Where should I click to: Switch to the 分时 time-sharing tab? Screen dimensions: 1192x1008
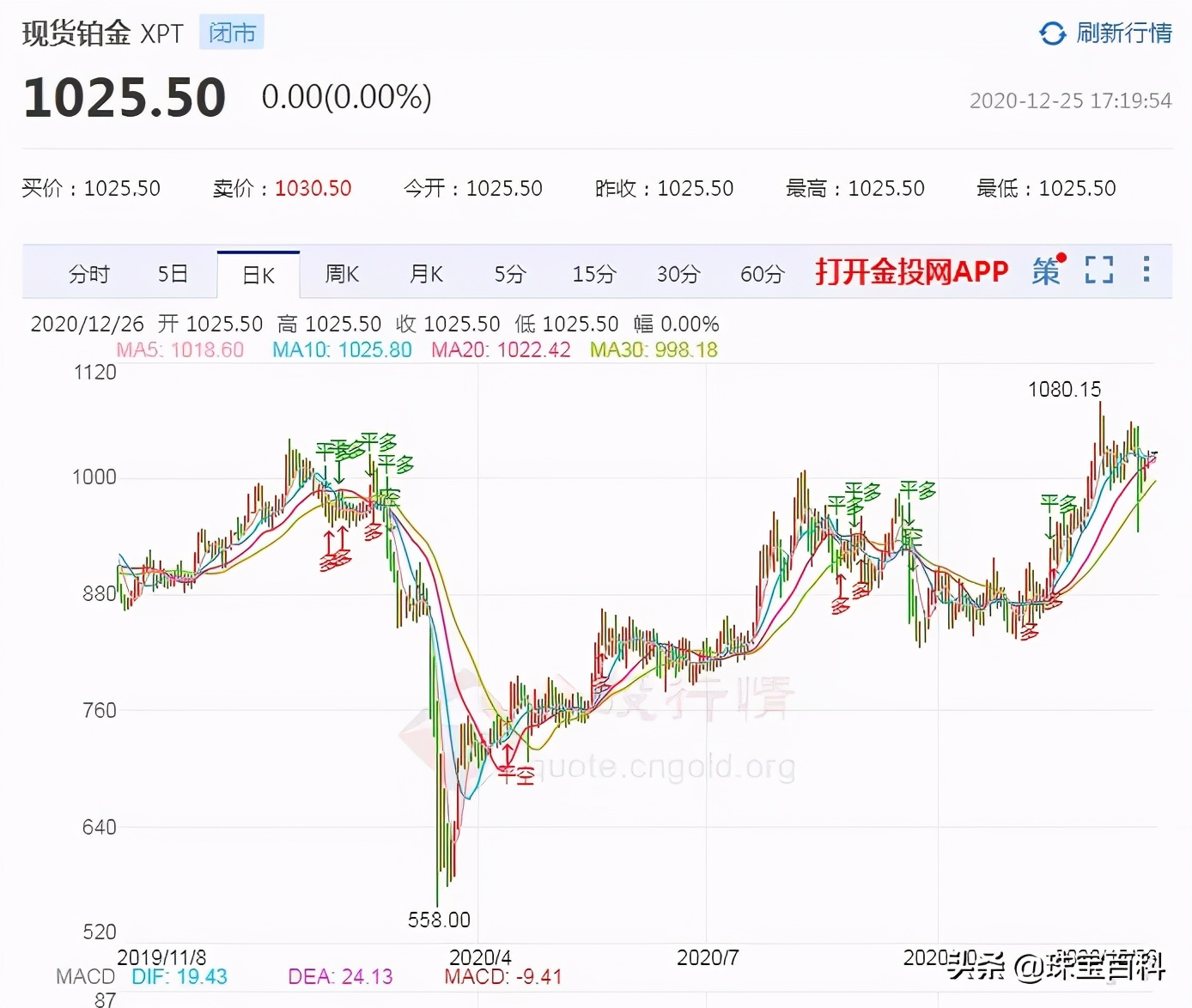[88, 273]
